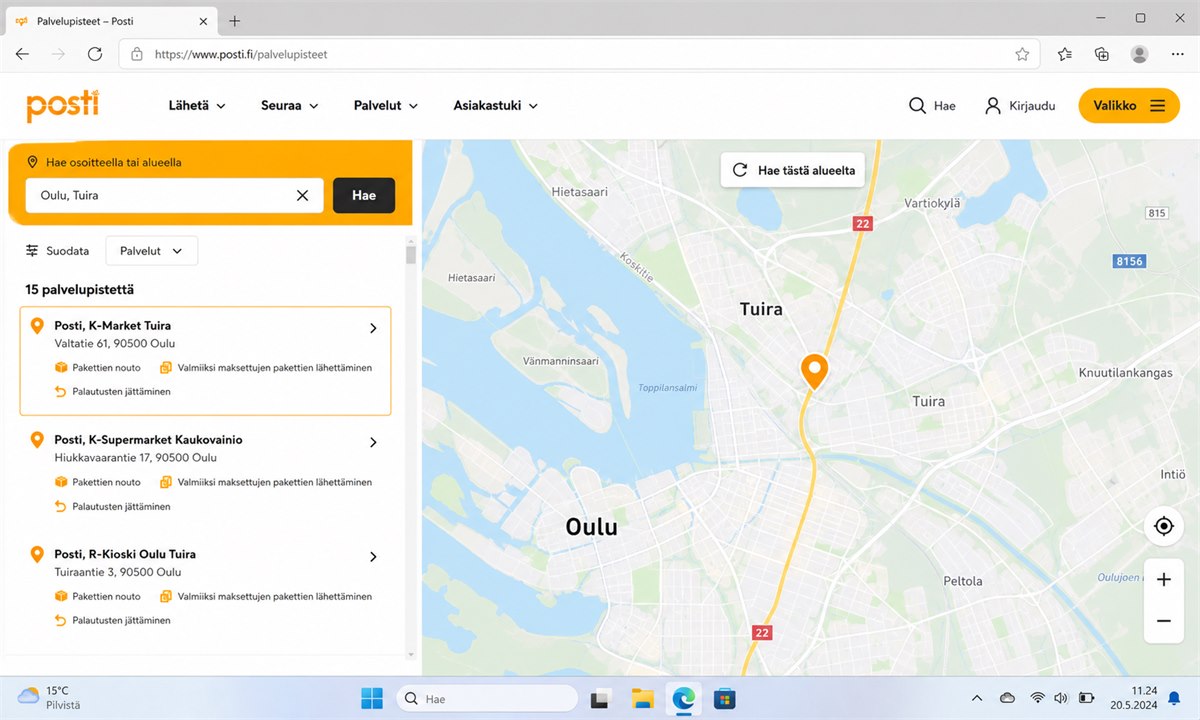This screenshot has height=720, width=1200.
Task: Open the Windows Start menu
Action: (x=371, y=698)
